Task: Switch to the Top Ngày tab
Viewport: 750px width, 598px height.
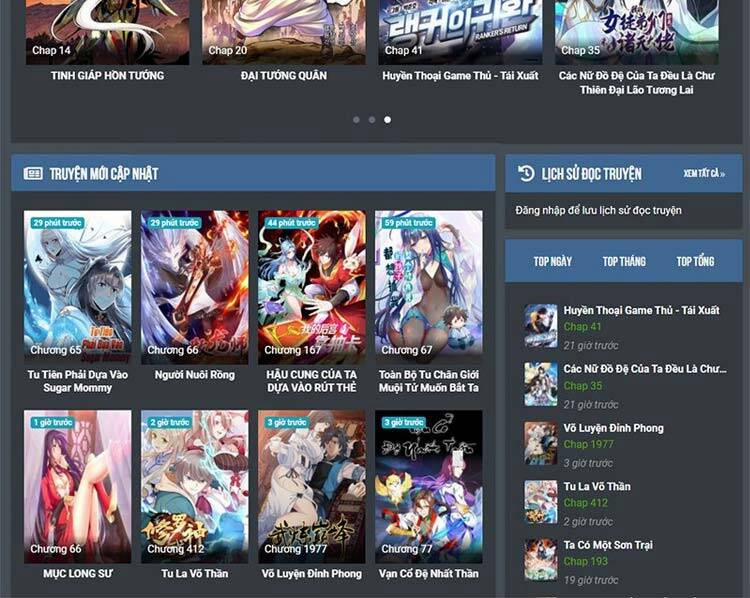Action: (x=552, y=261)
